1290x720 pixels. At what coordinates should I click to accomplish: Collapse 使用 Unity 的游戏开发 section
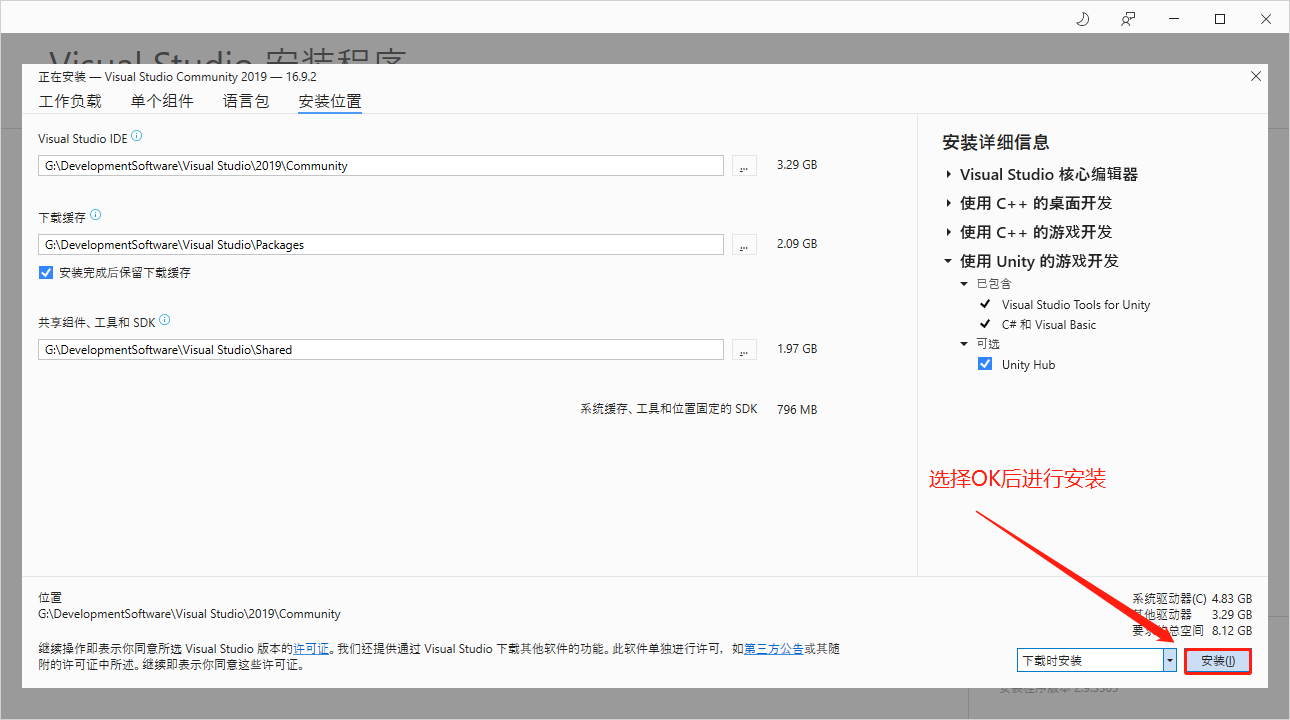point(948,262)
